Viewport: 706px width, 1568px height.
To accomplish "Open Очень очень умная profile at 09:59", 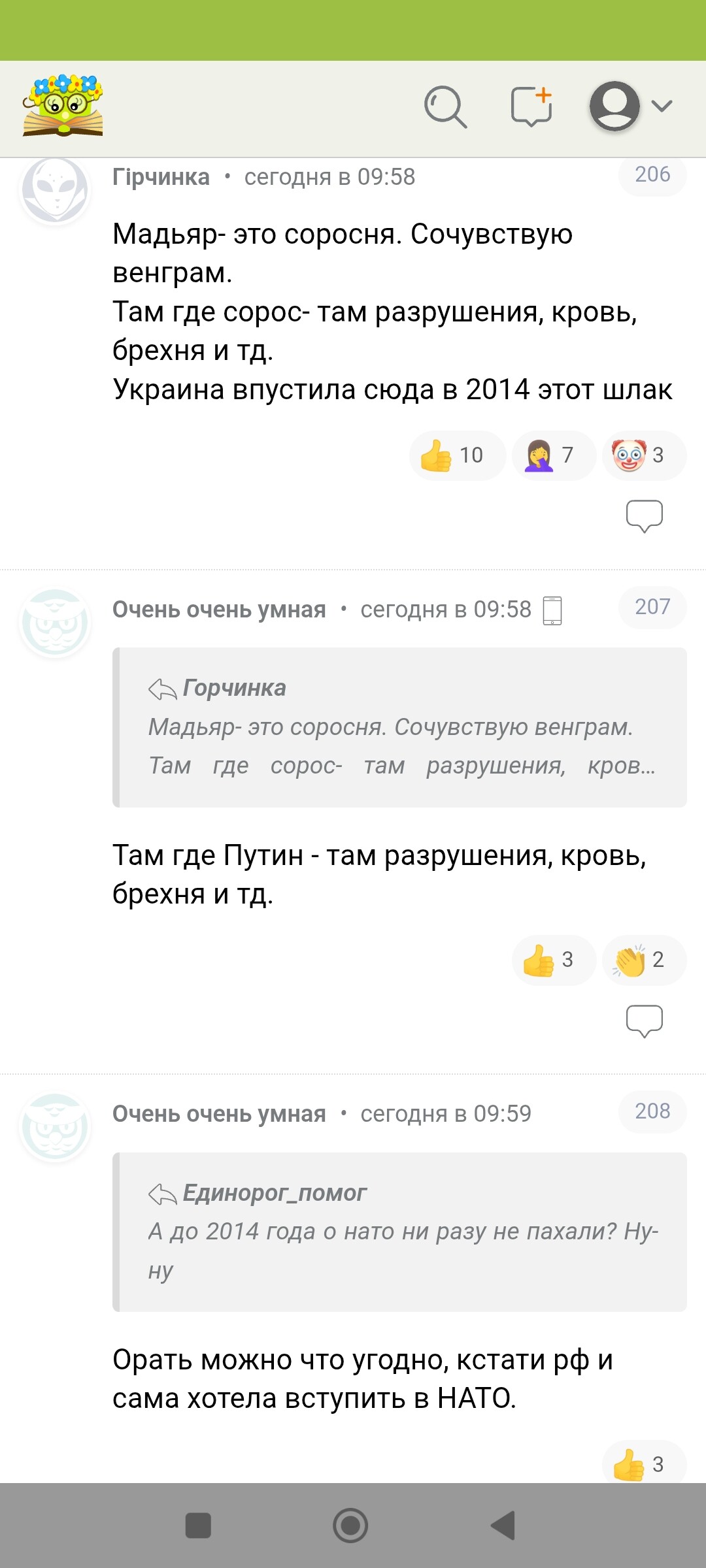I will click(x=219, y=1114).
